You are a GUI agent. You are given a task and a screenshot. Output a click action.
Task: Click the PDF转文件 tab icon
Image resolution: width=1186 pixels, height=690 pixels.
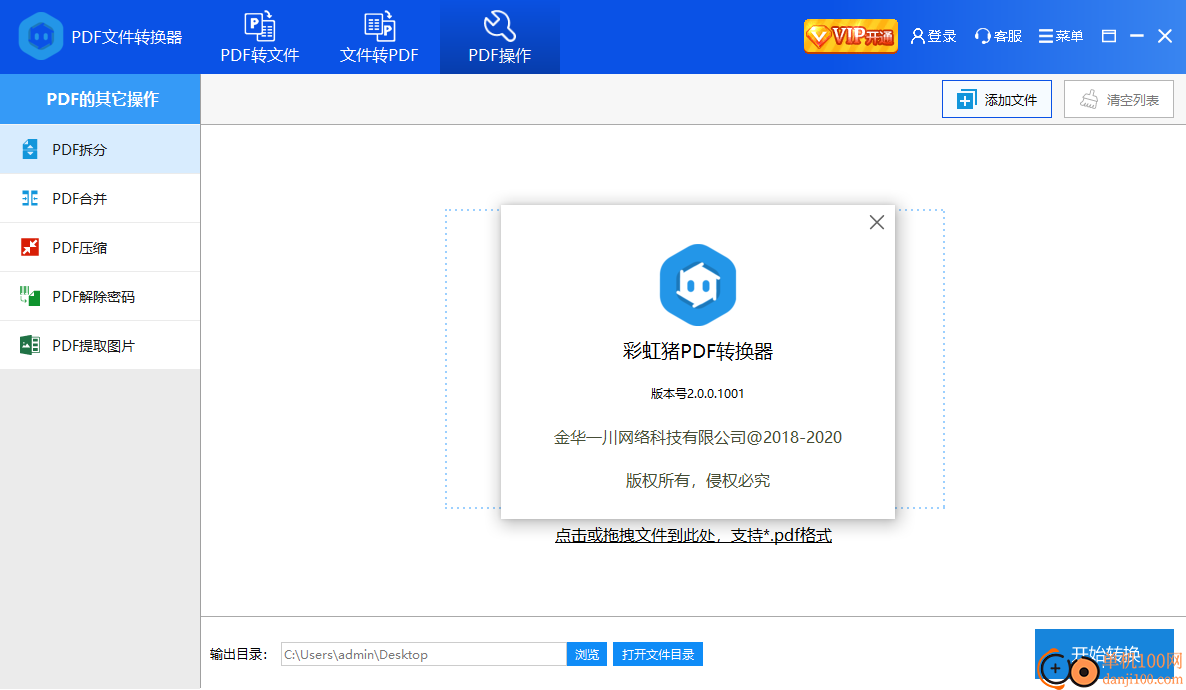(259, 26)
